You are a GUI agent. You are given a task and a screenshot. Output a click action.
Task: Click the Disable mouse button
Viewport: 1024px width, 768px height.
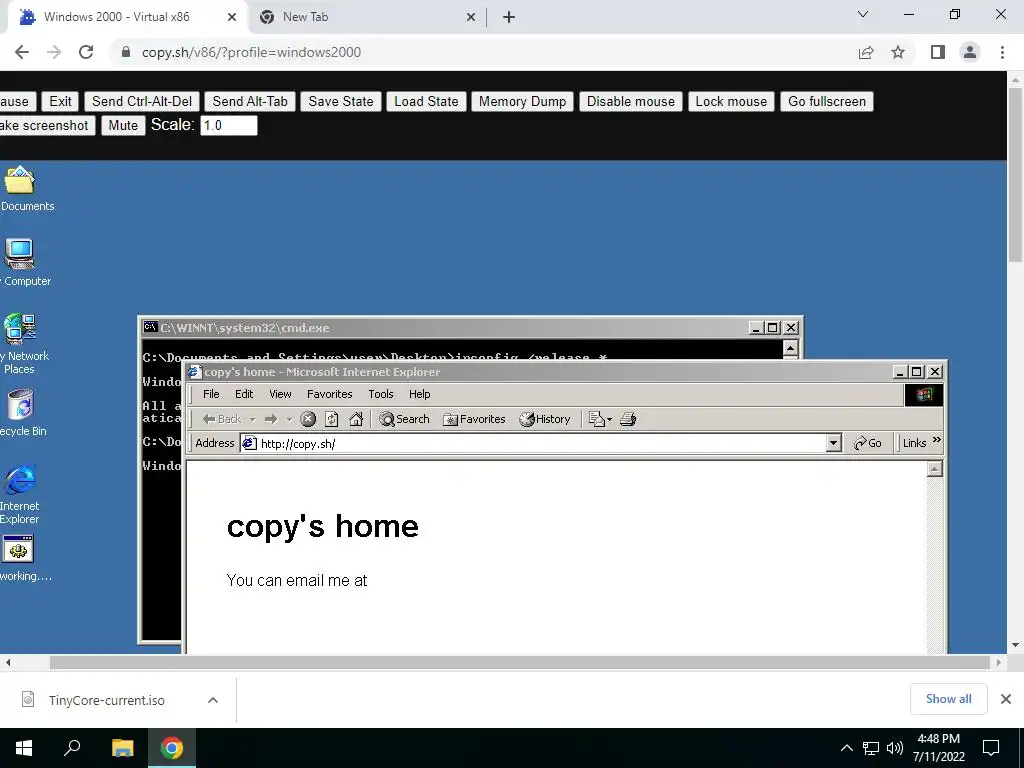[631, 101]
